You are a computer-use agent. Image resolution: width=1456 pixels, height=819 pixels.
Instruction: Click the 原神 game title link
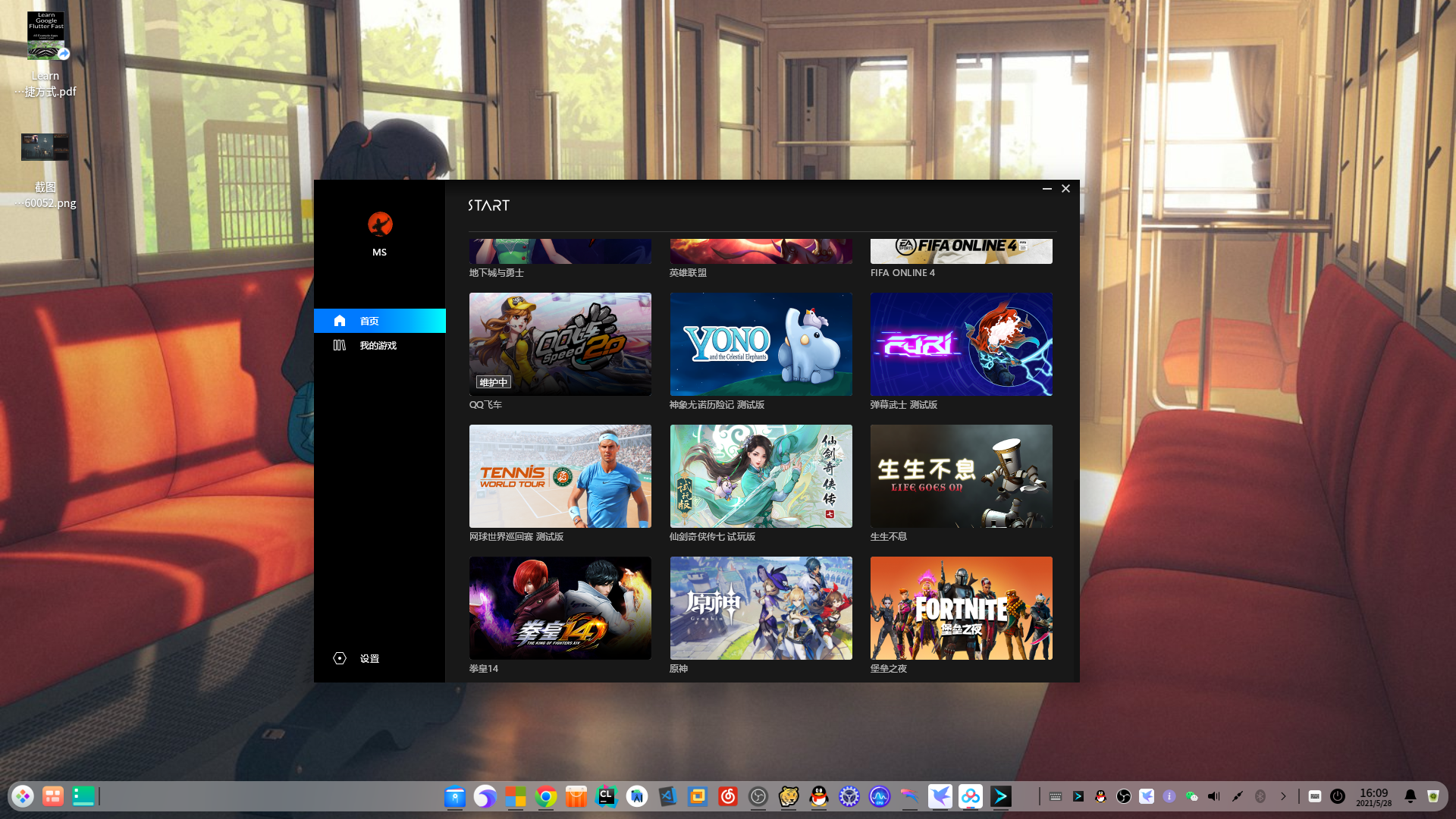[679, 669]
